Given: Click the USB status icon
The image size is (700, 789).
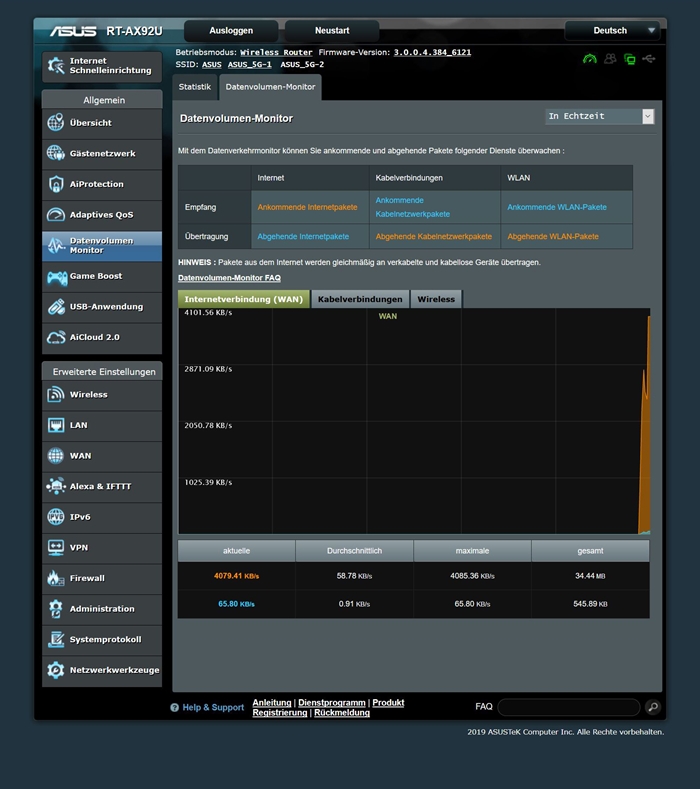Looking at the screenshot, I should [x=649, y=59].
